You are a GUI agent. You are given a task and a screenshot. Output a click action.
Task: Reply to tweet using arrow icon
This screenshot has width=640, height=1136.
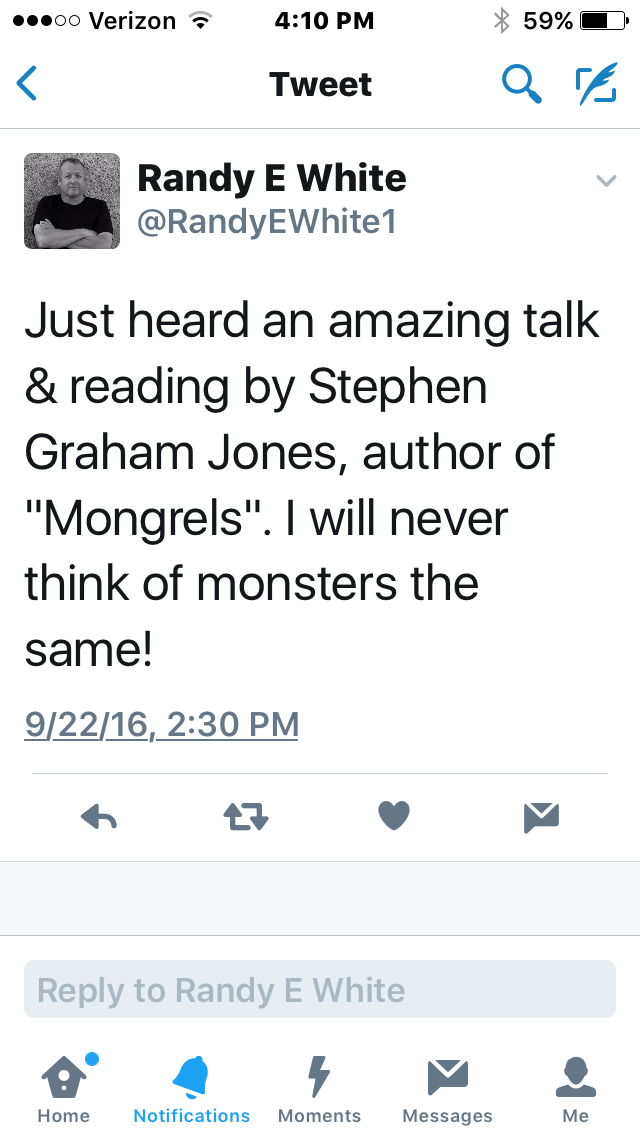click(98, 818)
